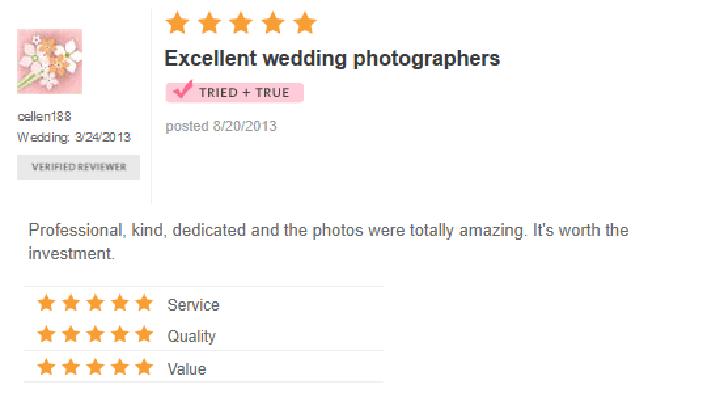Open the cellen188 username profile
This screenshot has height=397, width=720.
click(x=44, y=116)
